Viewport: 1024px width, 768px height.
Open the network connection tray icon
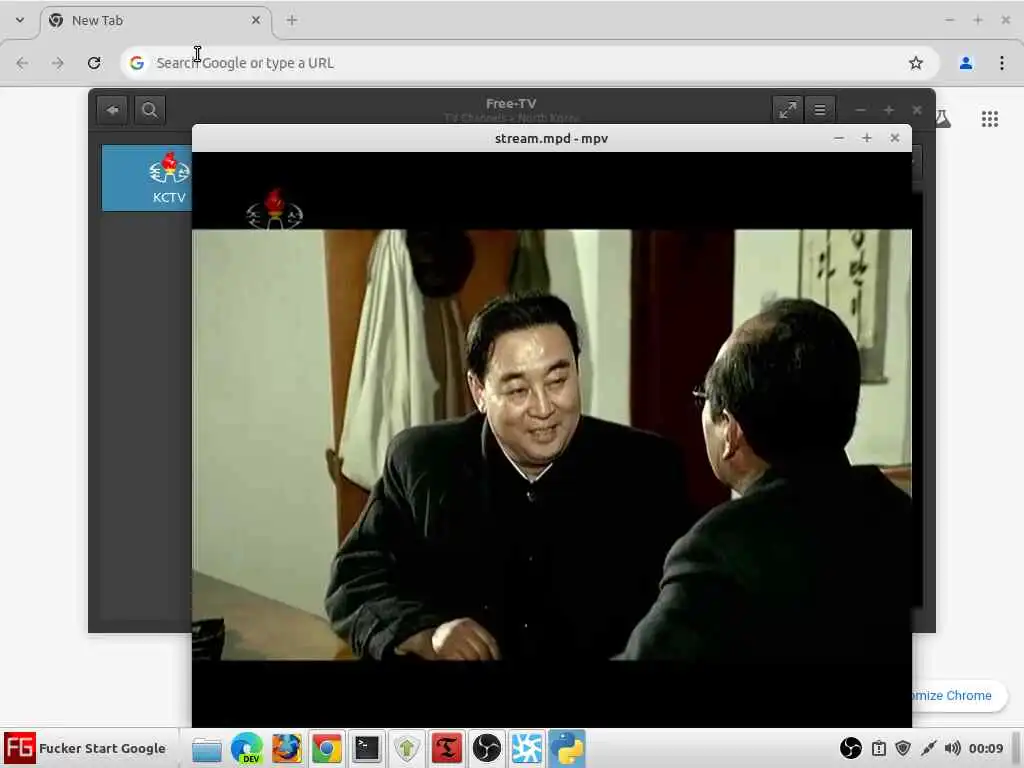pos(928,748)
